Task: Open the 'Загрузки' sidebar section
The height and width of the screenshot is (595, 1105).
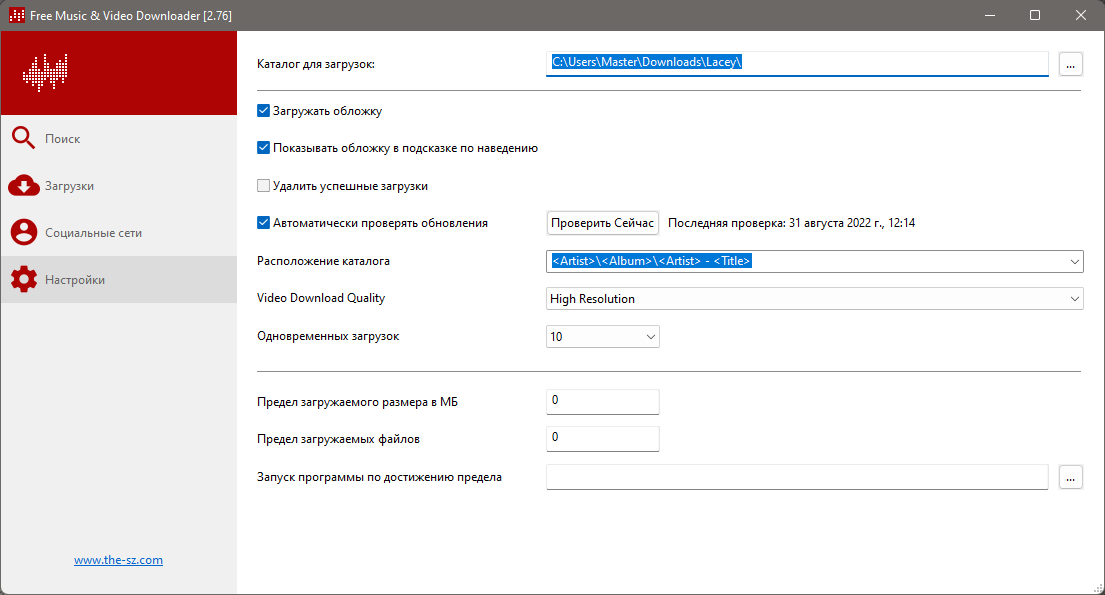Action: tap(70, 186)
